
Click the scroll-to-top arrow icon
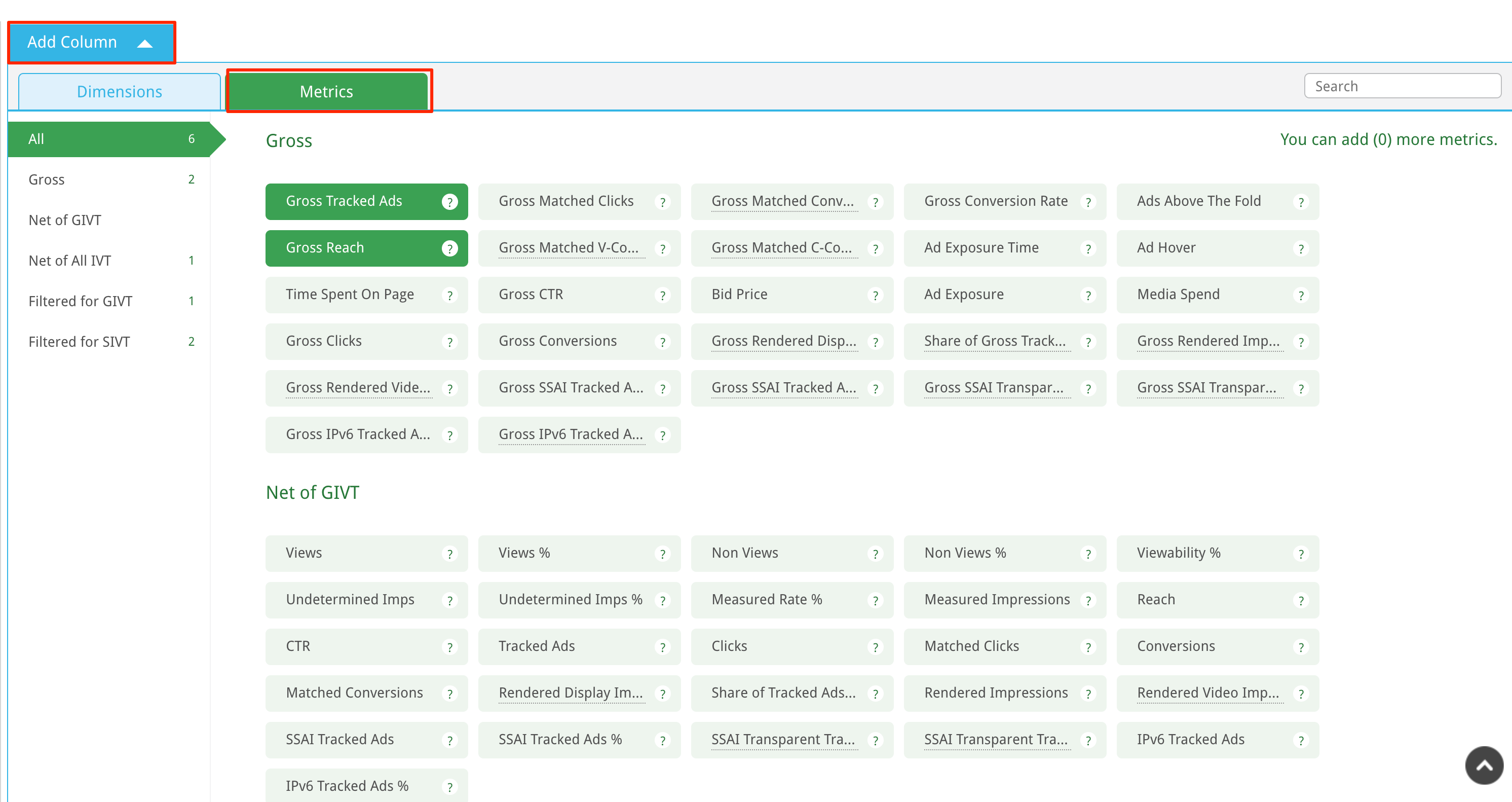(x=1484, y=765)
